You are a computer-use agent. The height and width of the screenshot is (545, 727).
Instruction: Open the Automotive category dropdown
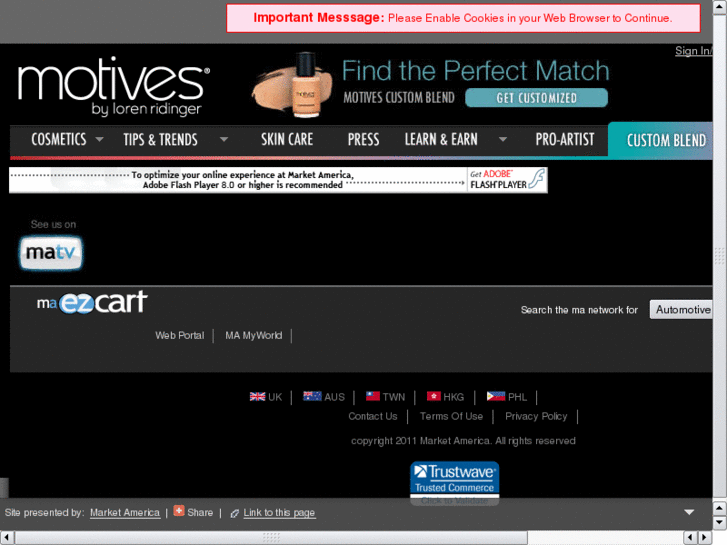point(681,310)
